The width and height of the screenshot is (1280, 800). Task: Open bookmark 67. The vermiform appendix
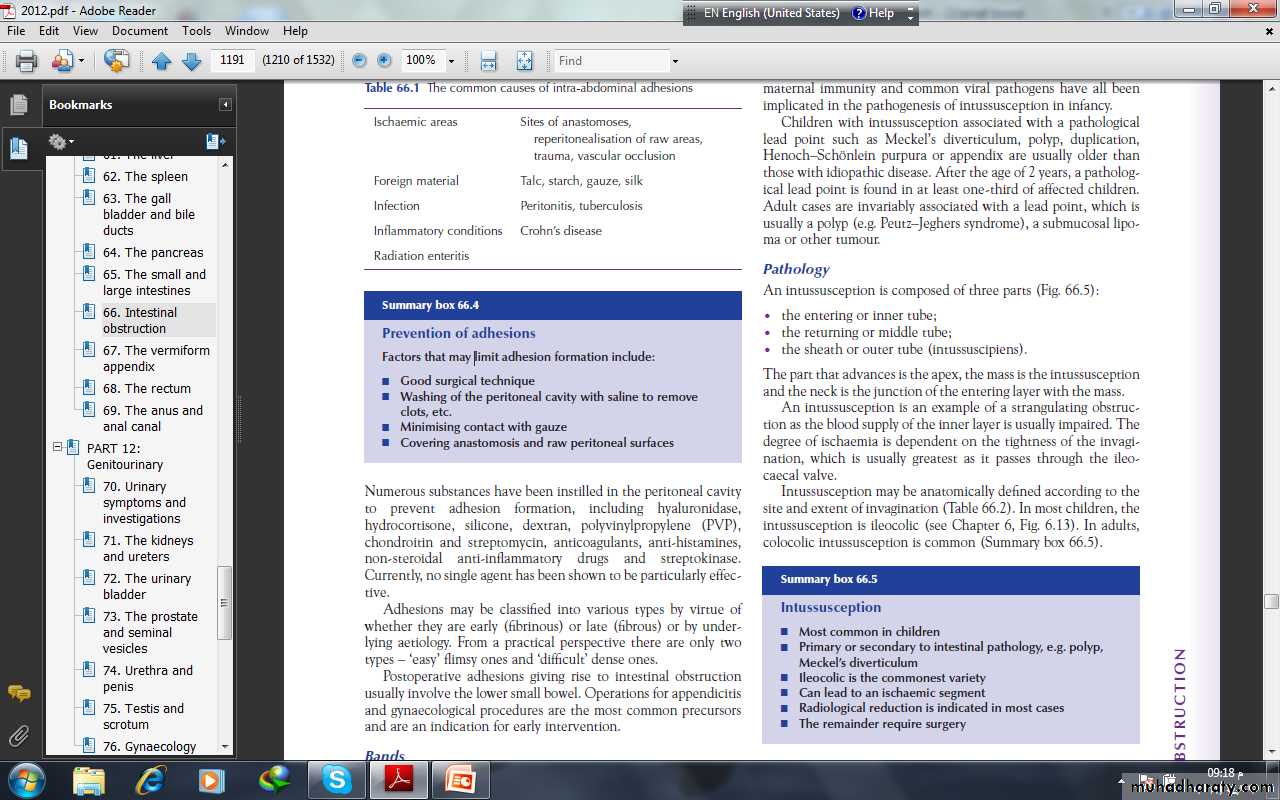156,358
